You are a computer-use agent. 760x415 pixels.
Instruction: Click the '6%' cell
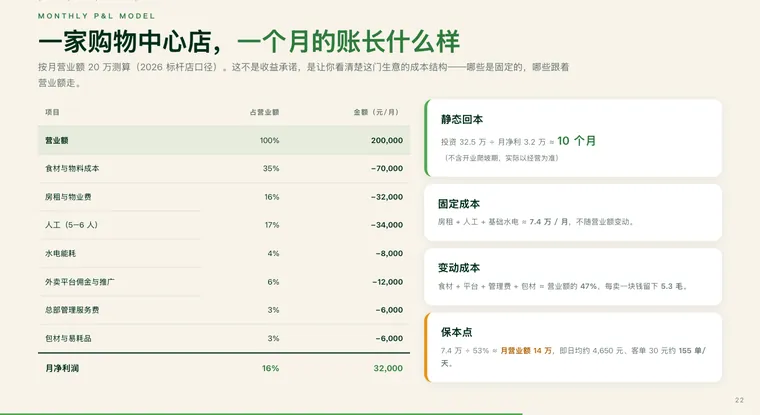[273, 282]
